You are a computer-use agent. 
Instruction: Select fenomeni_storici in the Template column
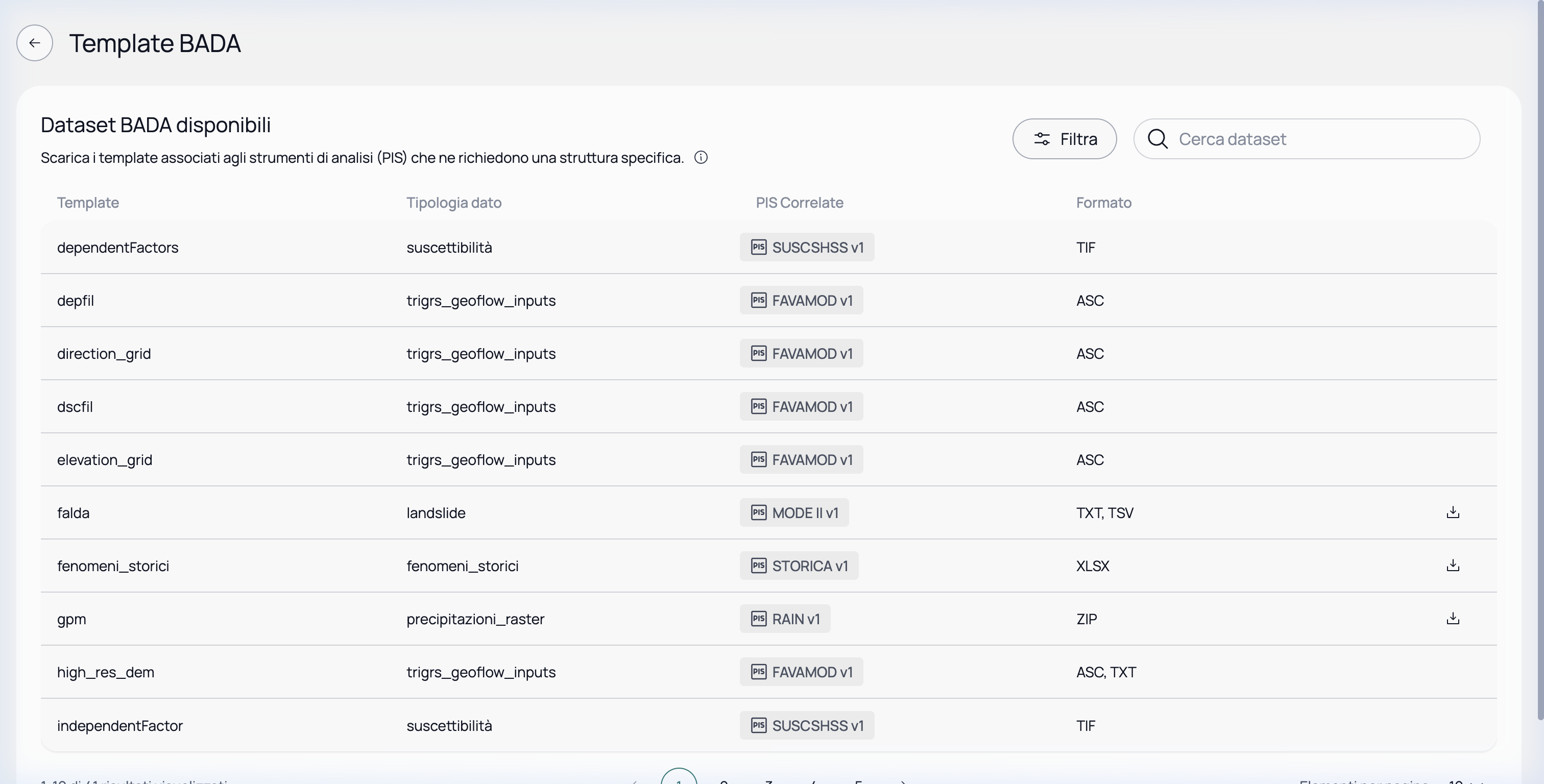[113, 566]
